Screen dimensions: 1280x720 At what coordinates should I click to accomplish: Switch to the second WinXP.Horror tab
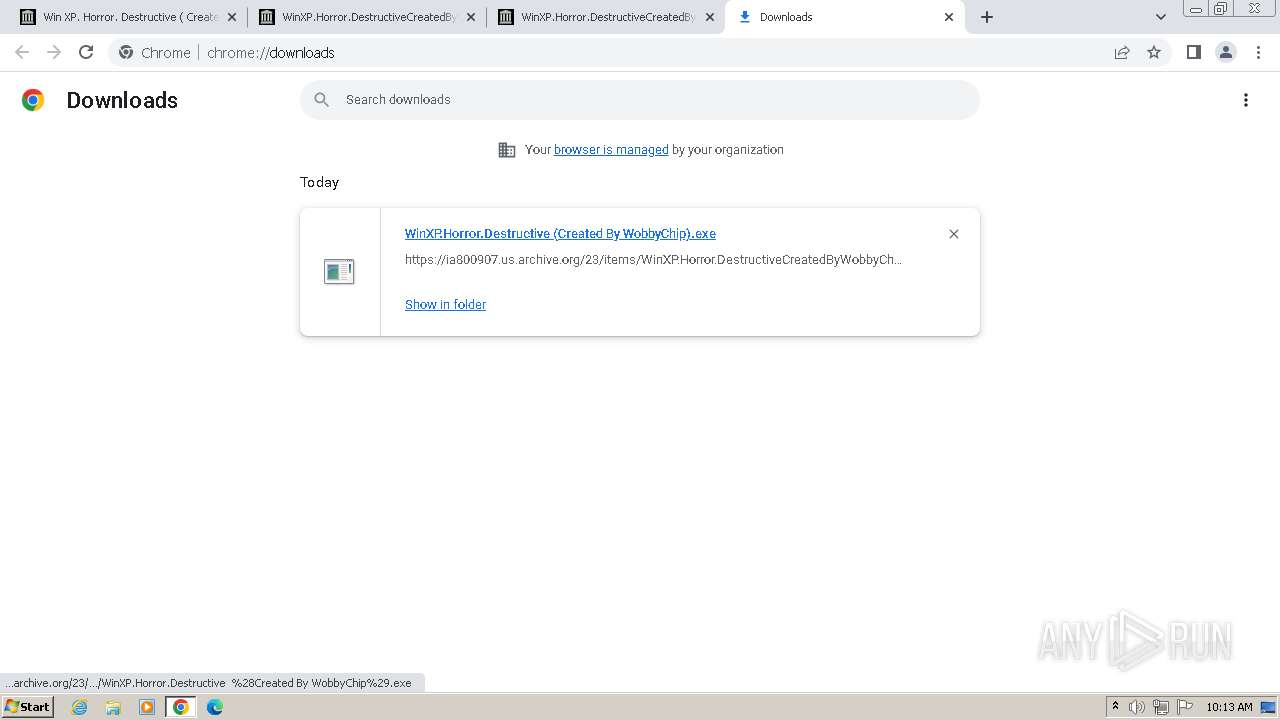click(366, 17)
